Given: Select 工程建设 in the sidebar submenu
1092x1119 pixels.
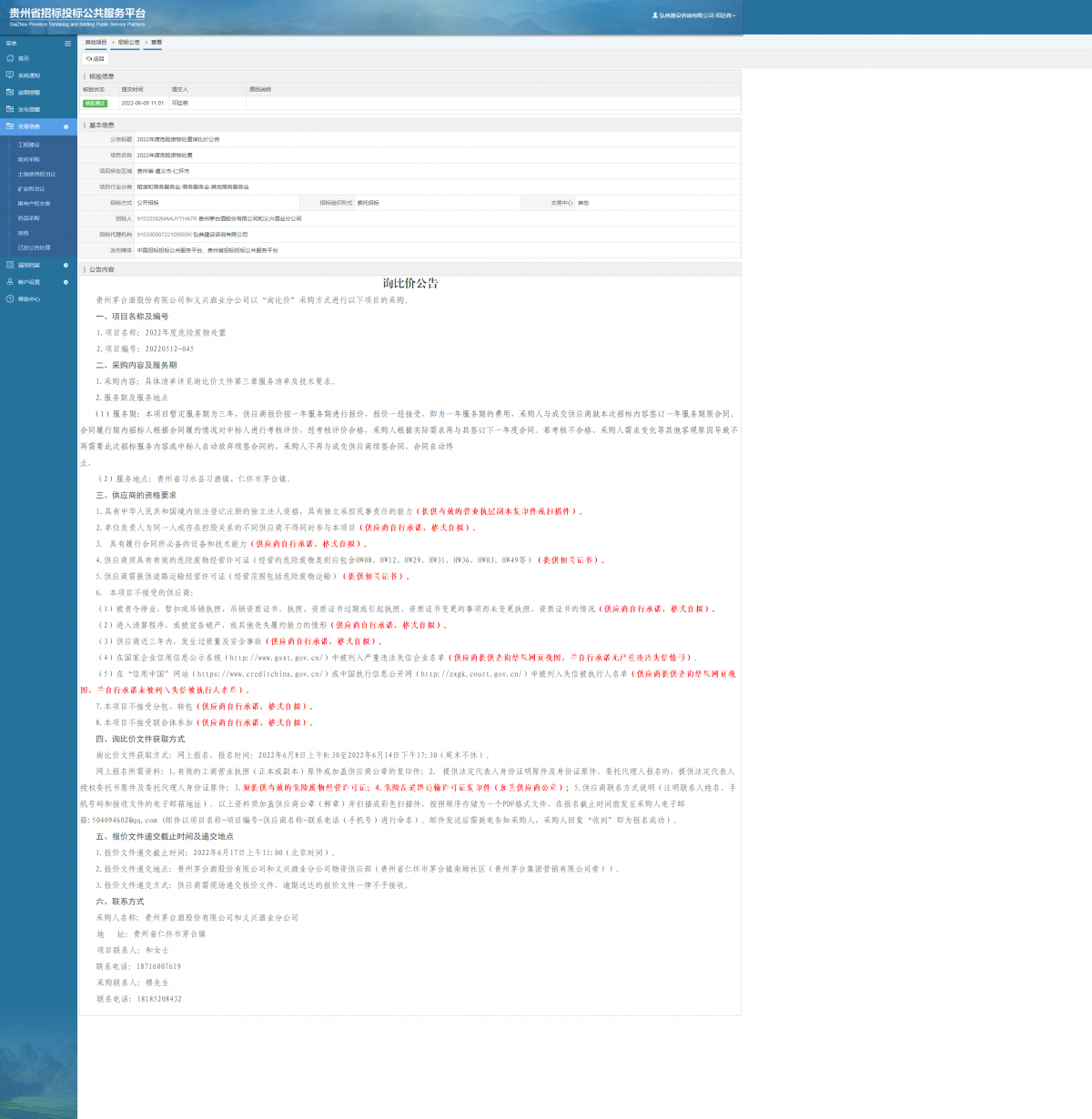Looking at the screenshot, I should point(29,145).
